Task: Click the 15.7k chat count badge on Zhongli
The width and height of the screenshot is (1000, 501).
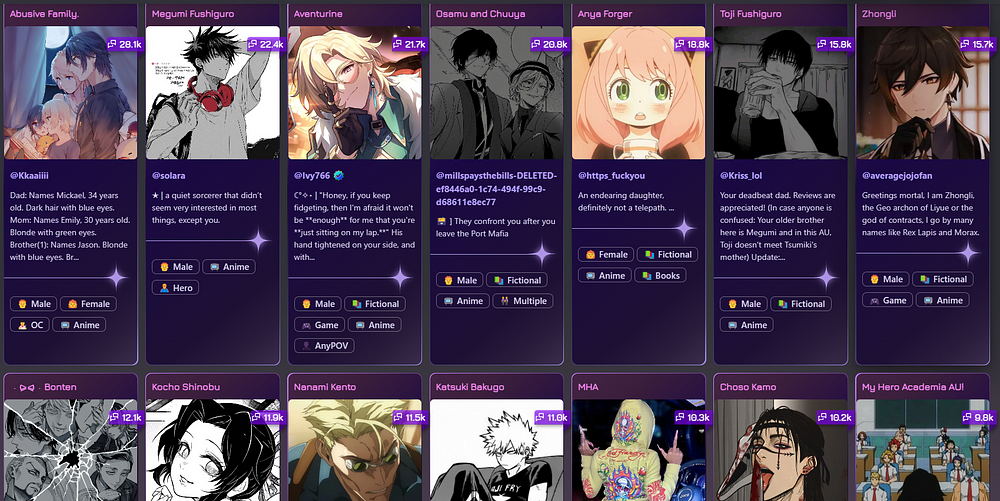Action: pos(976,44)
